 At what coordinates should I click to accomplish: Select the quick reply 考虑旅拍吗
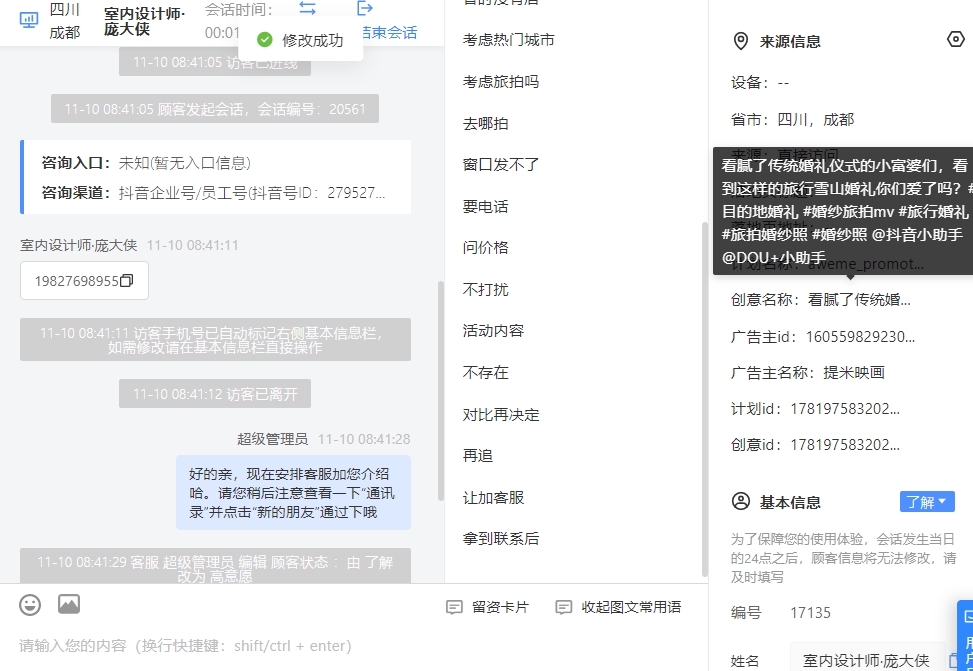pos(501,82)
